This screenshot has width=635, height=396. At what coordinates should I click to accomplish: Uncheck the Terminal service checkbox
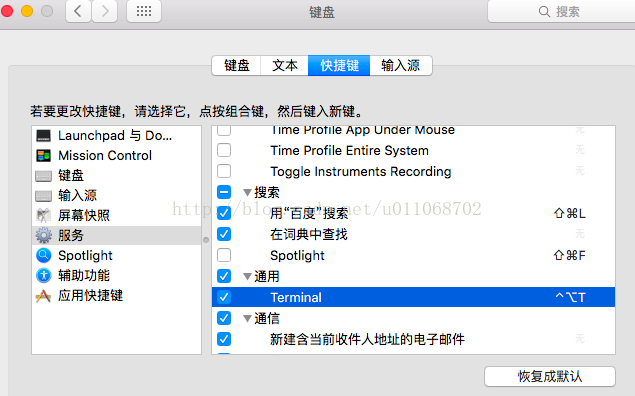click(224, 297)
